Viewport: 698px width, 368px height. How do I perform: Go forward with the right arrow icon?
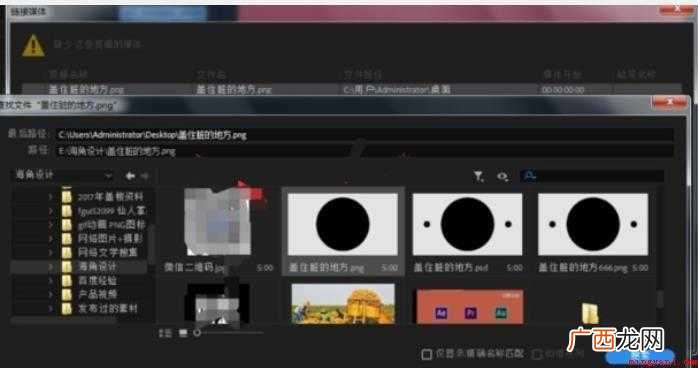tap(144, 176)
